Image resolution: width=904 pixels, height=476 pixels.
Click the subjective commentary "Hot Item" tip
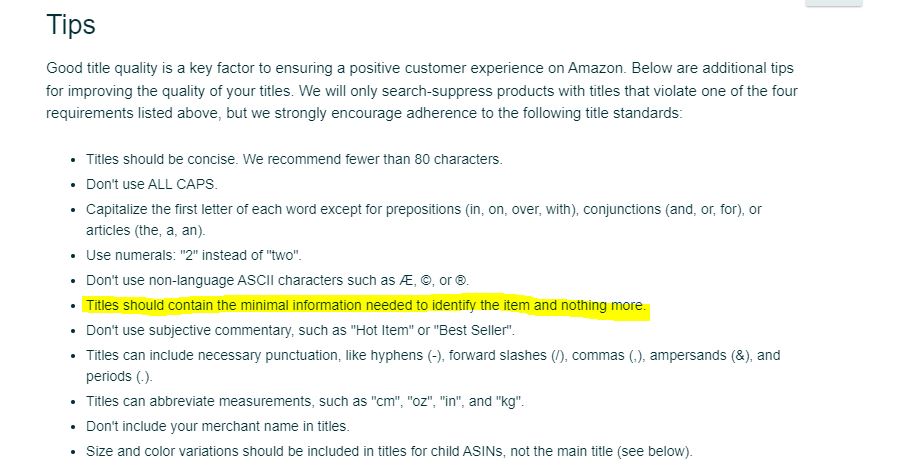click(x=300, y=331)
